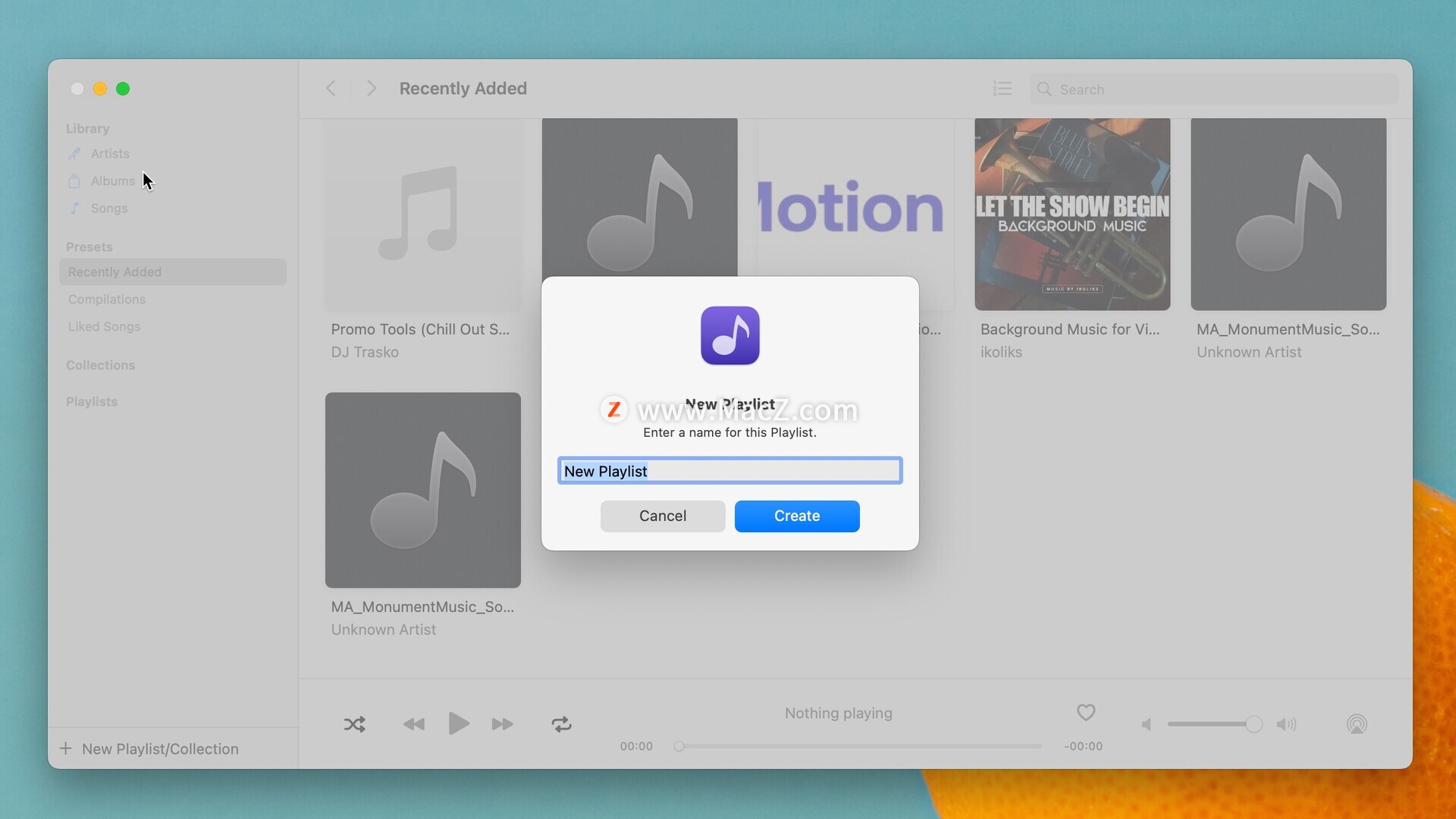Click the volume slider knob
This screenshot has height=819, width=1456.
(1254, 724)
